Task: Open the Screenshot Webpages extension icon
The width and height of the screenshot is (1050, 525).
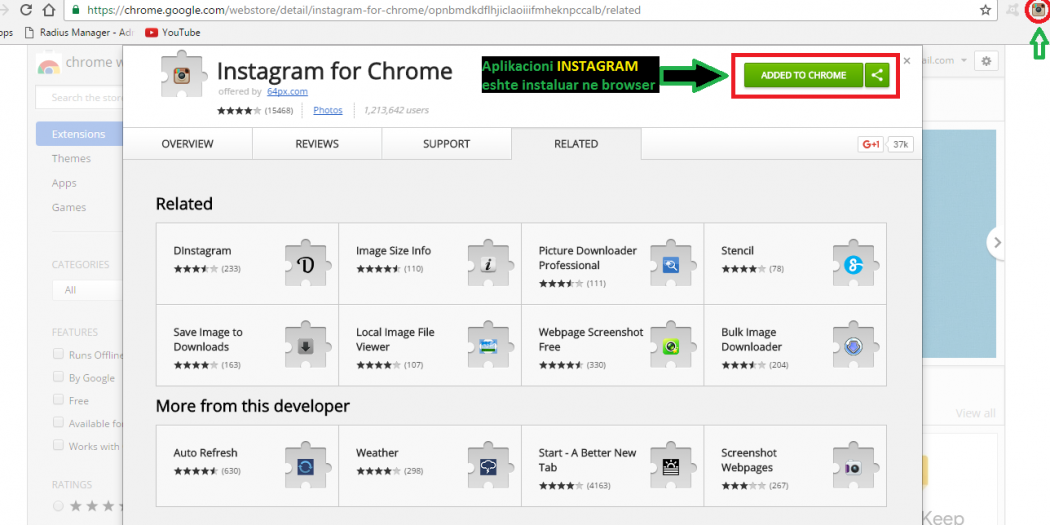Action: pyautogui.click(x=854, y=467)
